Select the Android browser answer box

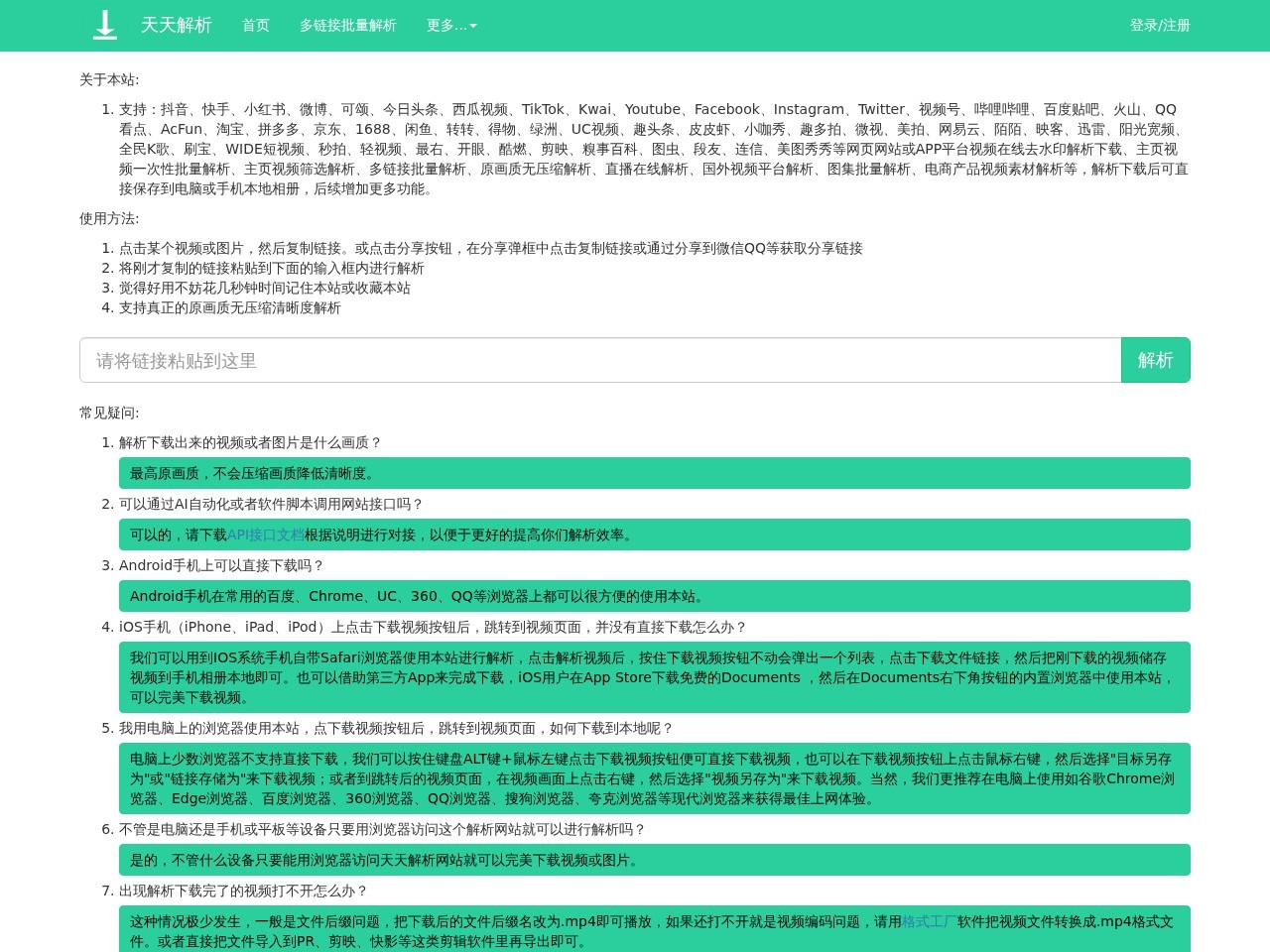[x=655, y=596]
